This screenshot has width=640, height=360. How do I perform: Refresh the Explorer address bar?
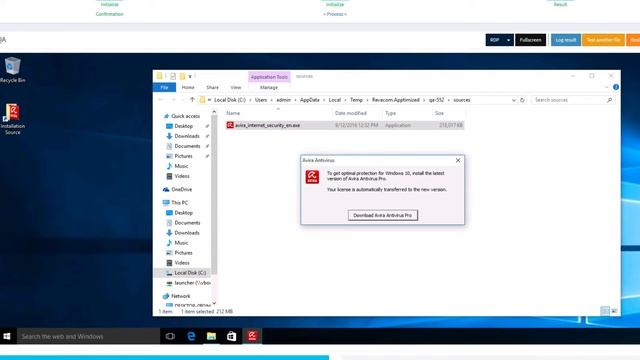522,100
